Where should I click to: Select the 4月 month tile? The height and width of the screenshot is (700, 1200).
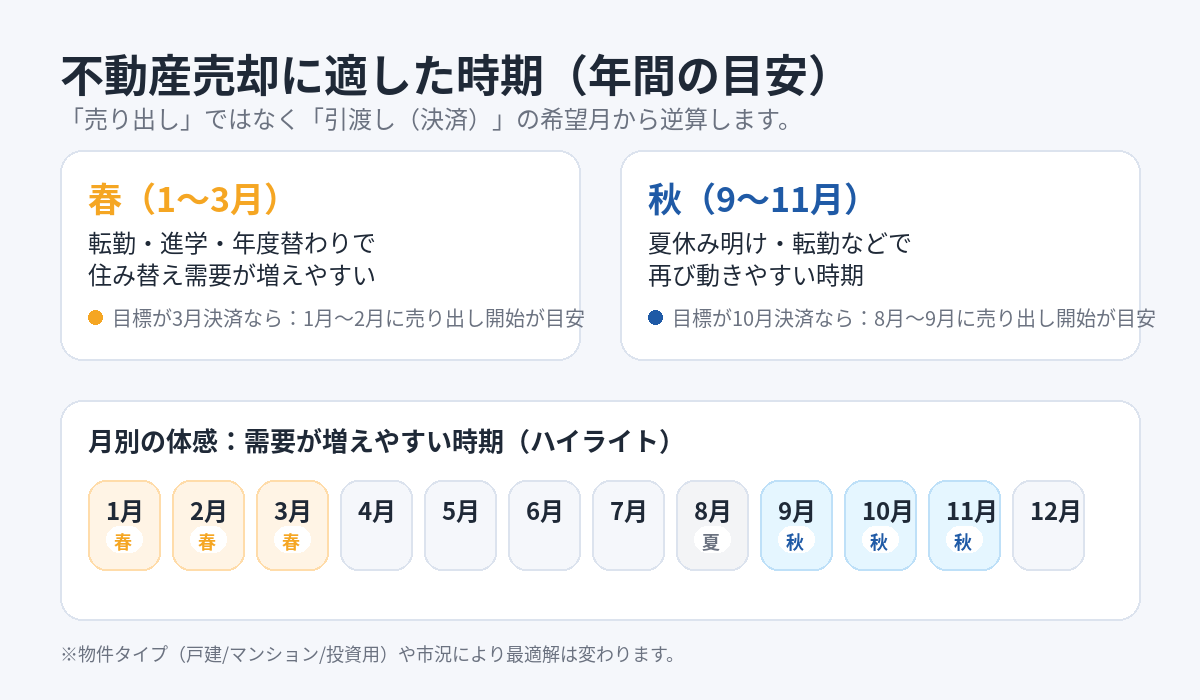376,525
